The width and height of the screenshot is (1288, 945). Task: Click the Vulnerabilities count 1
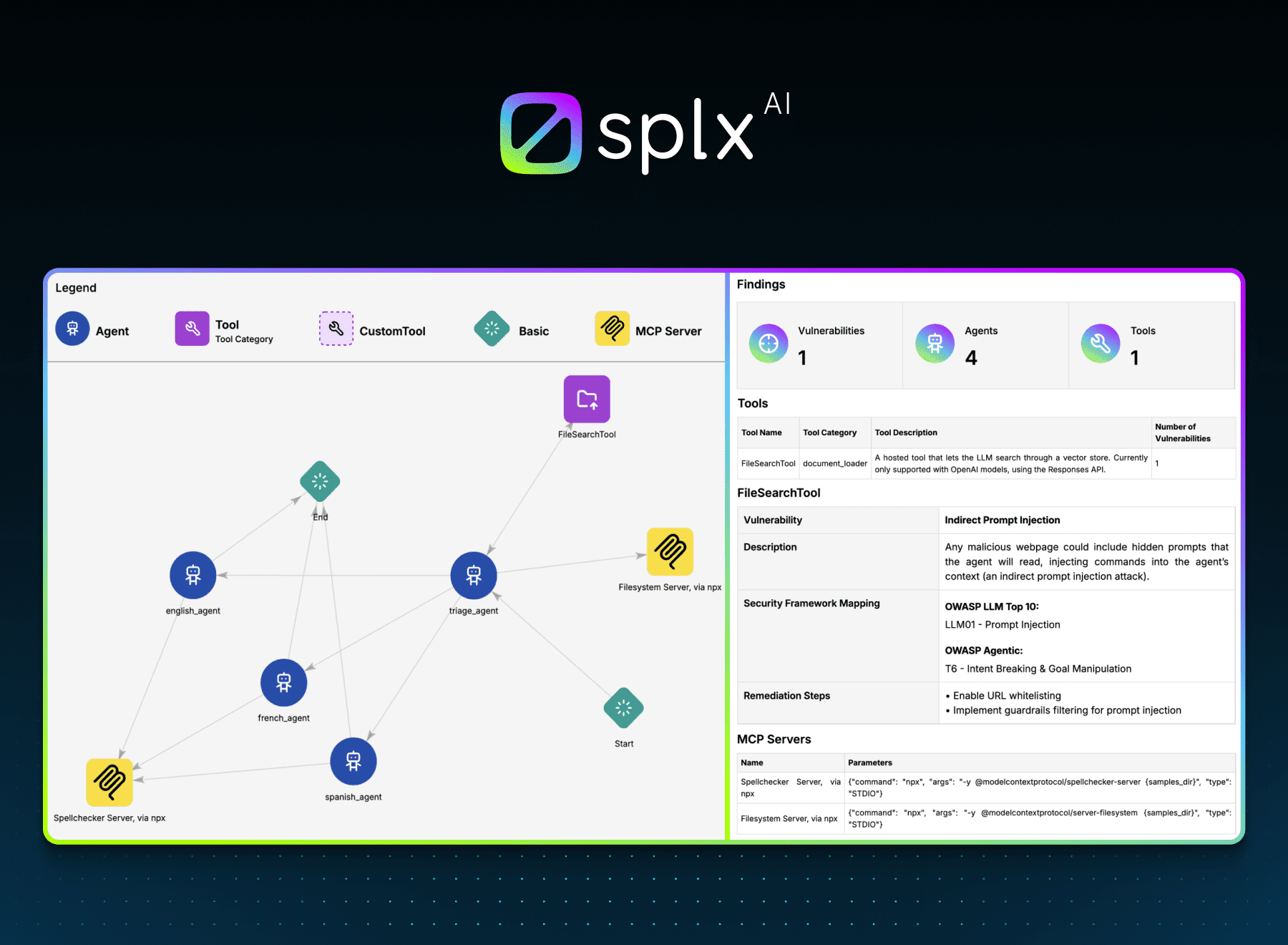pos(802,357)
